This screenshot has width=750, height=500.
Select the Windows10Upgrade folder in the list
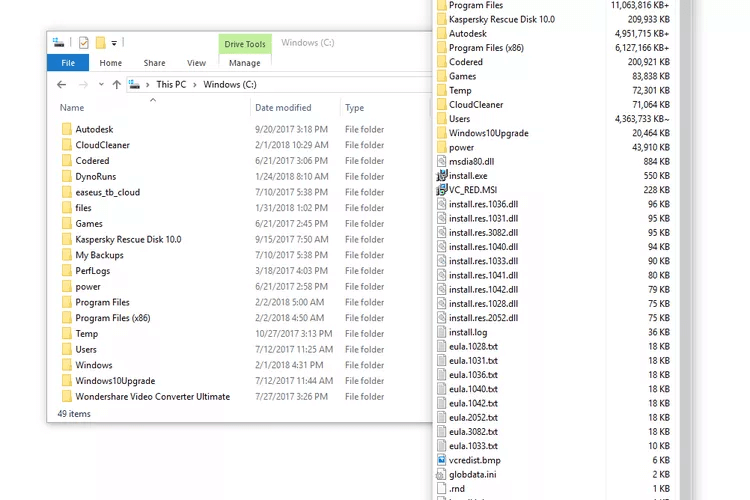pyautogui.click(x=115, y=381)
